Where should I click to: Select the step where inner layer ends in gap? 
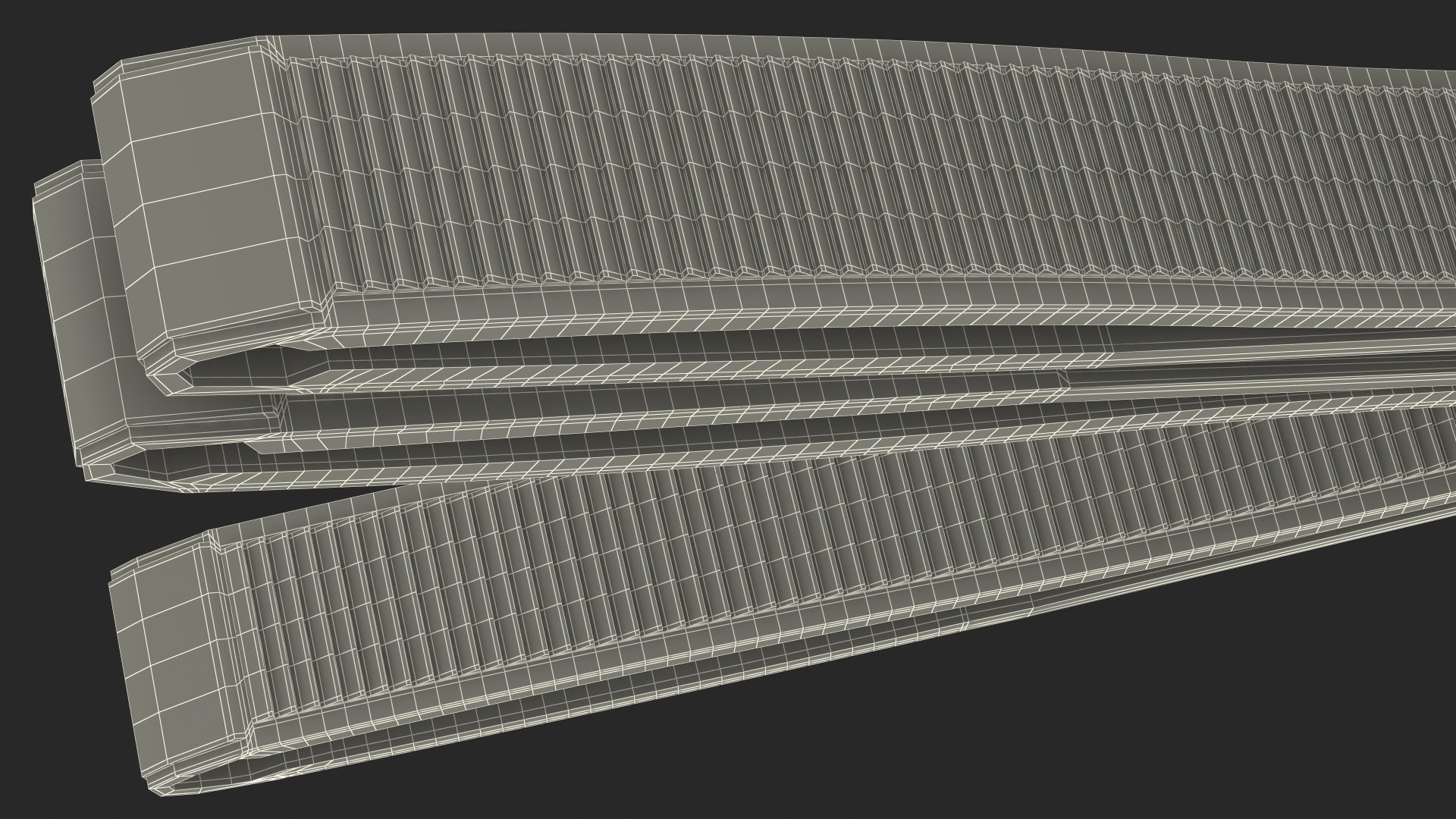1065,379
